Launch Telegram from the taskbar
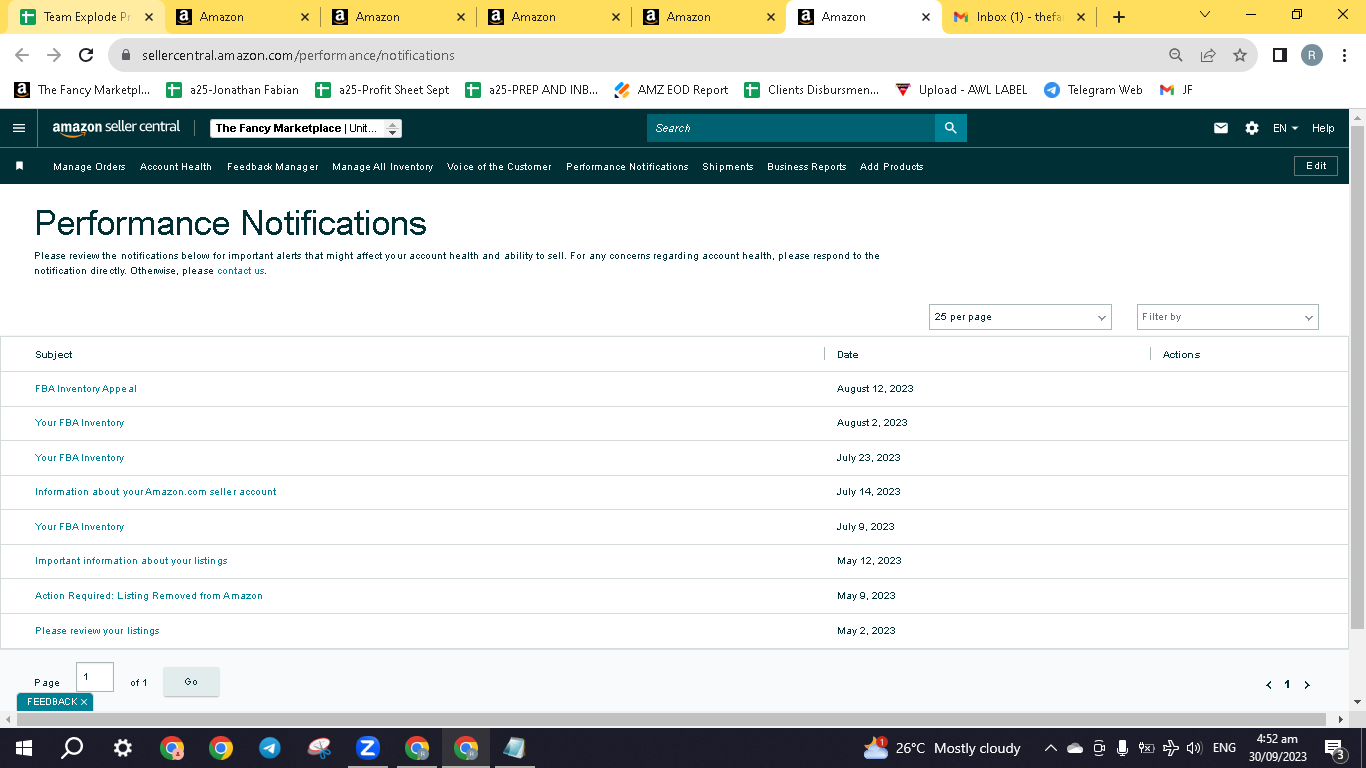 [269, 748]
